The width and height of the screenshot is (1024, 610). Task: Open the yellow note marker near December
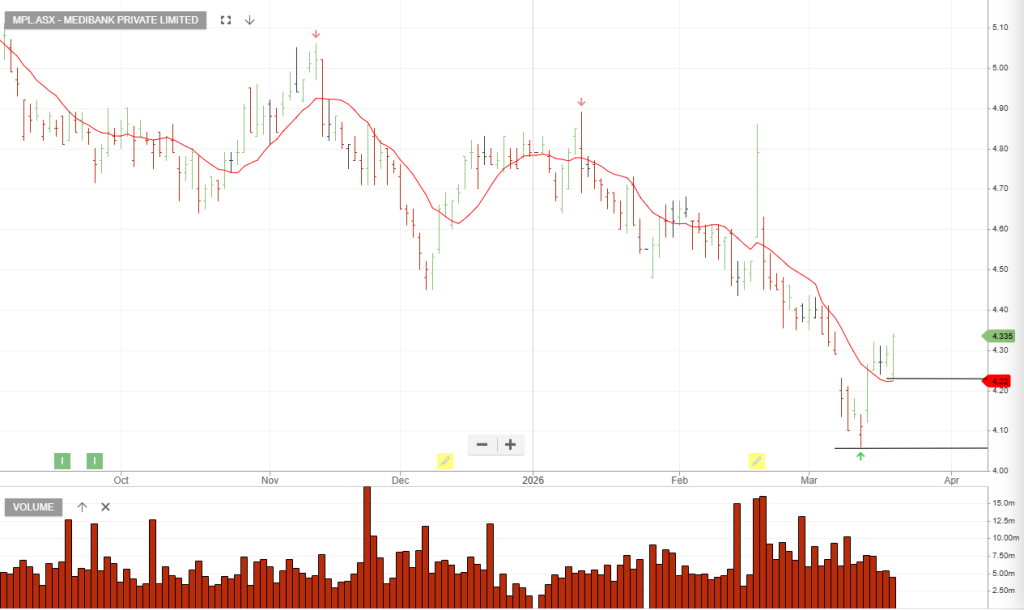[445, 460]
